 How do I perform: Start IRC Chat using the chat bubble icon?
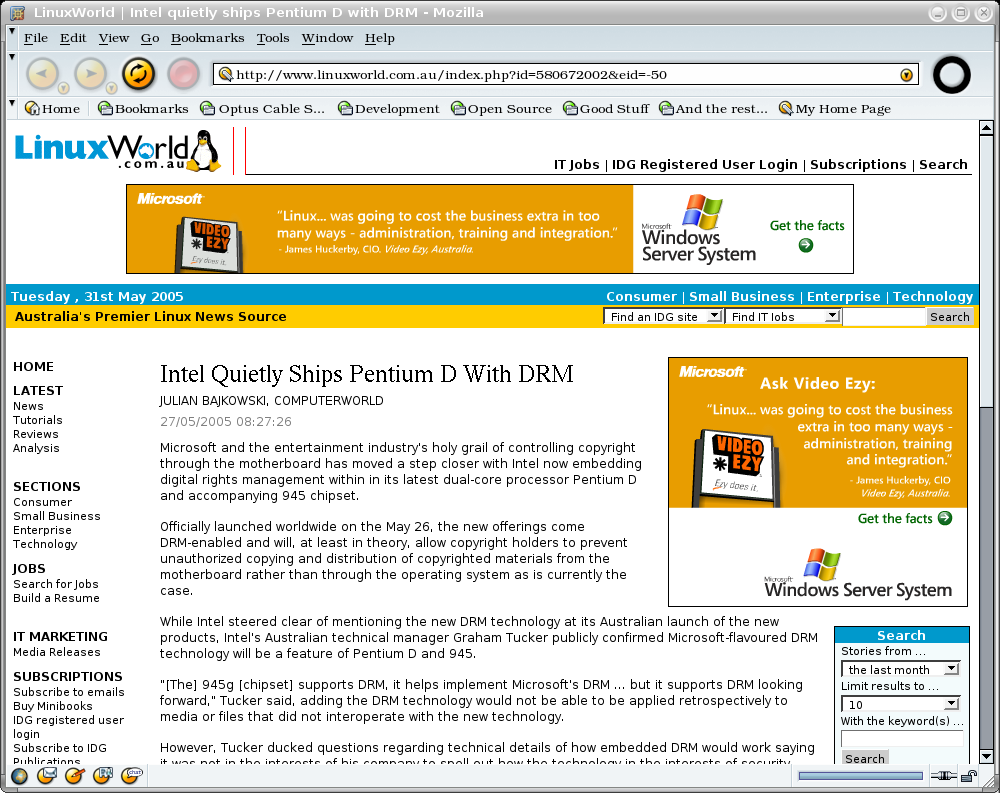click(x=132, y=776)
